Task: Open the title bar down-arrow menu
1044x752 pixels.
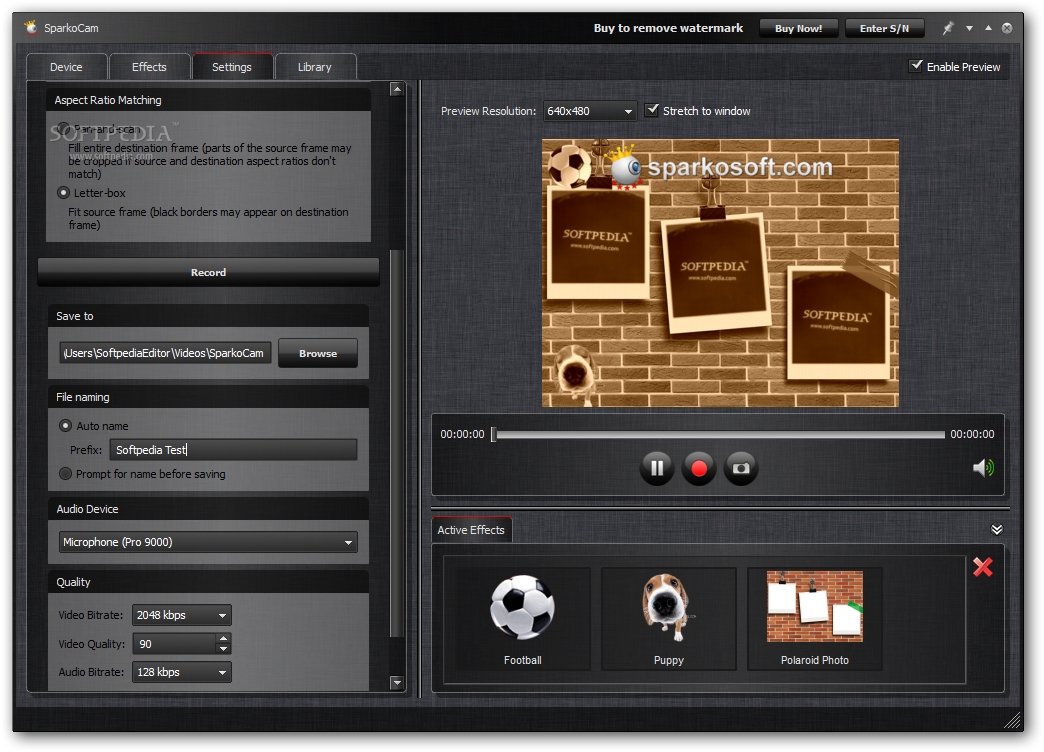Action: (x=969, y=28)
